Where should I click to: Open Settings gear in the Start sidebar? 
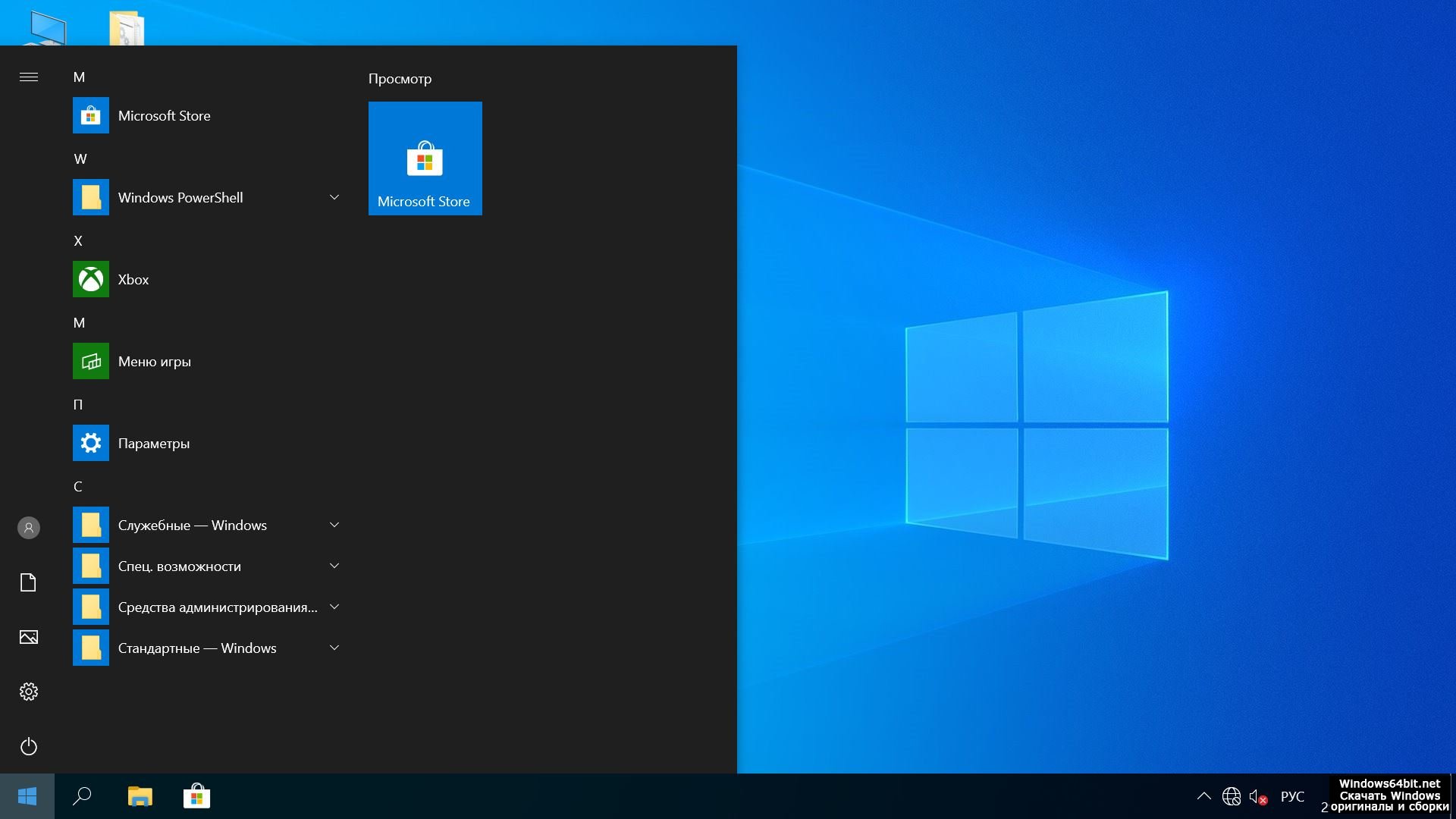(x=29, y=692)
